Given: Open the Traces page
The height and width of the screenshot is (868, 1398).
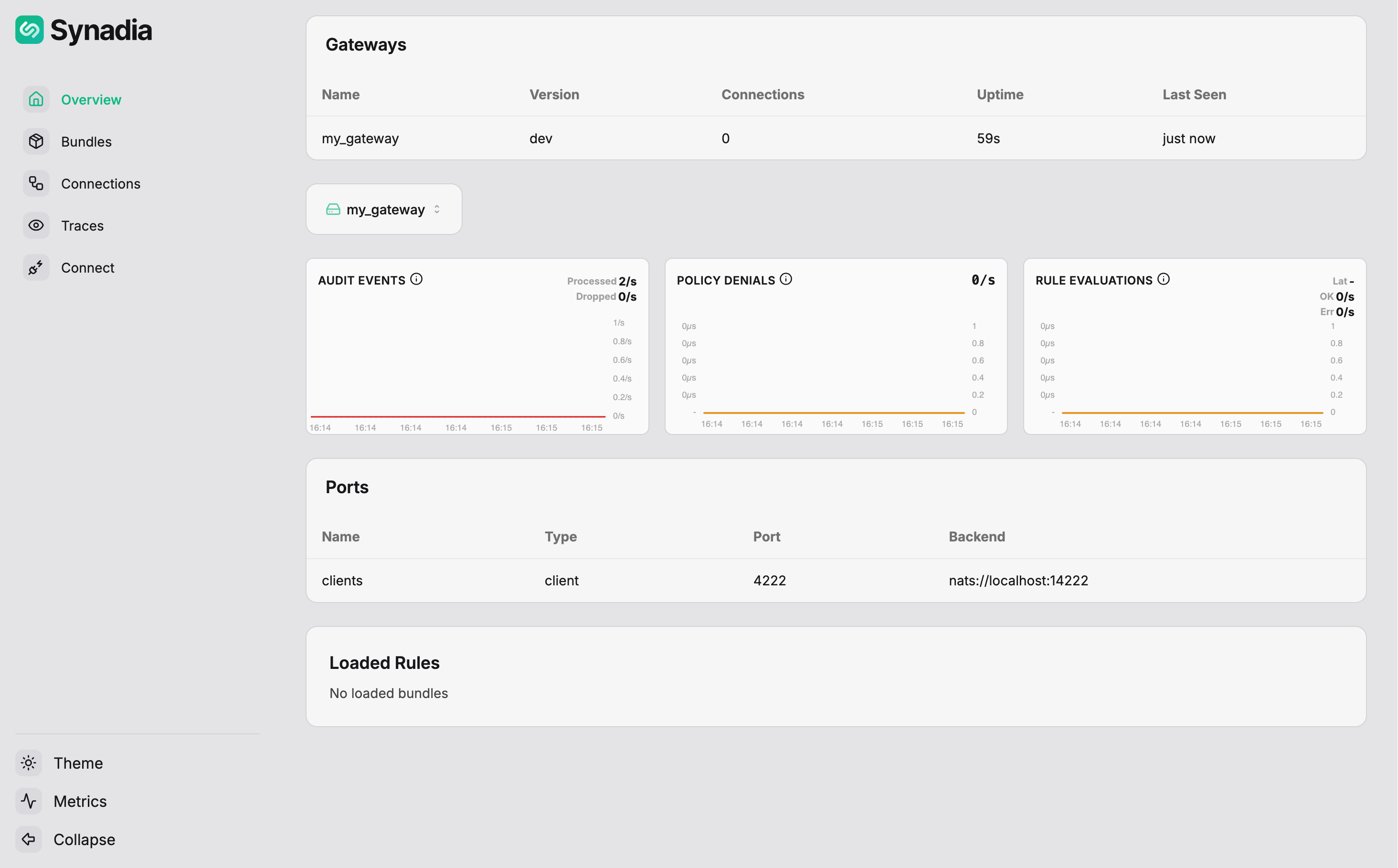Looking at the screenshot, I should (x=83, y=226).
